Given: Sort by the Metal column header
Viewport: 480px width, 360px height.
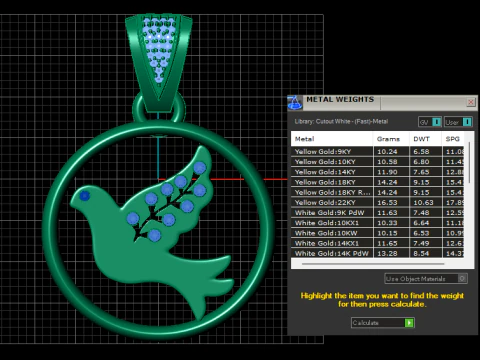Looking at the screenshot, I should coord(331,139).
